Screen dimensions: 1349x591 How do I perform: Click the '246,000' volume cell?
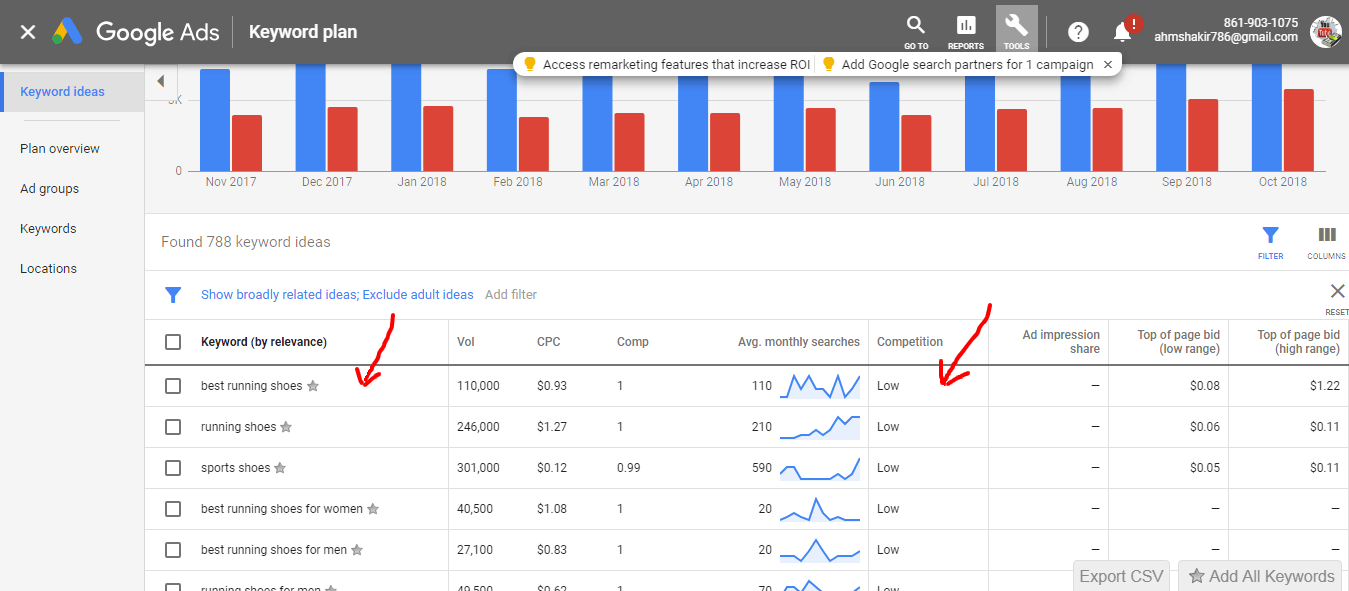(478, 427)
